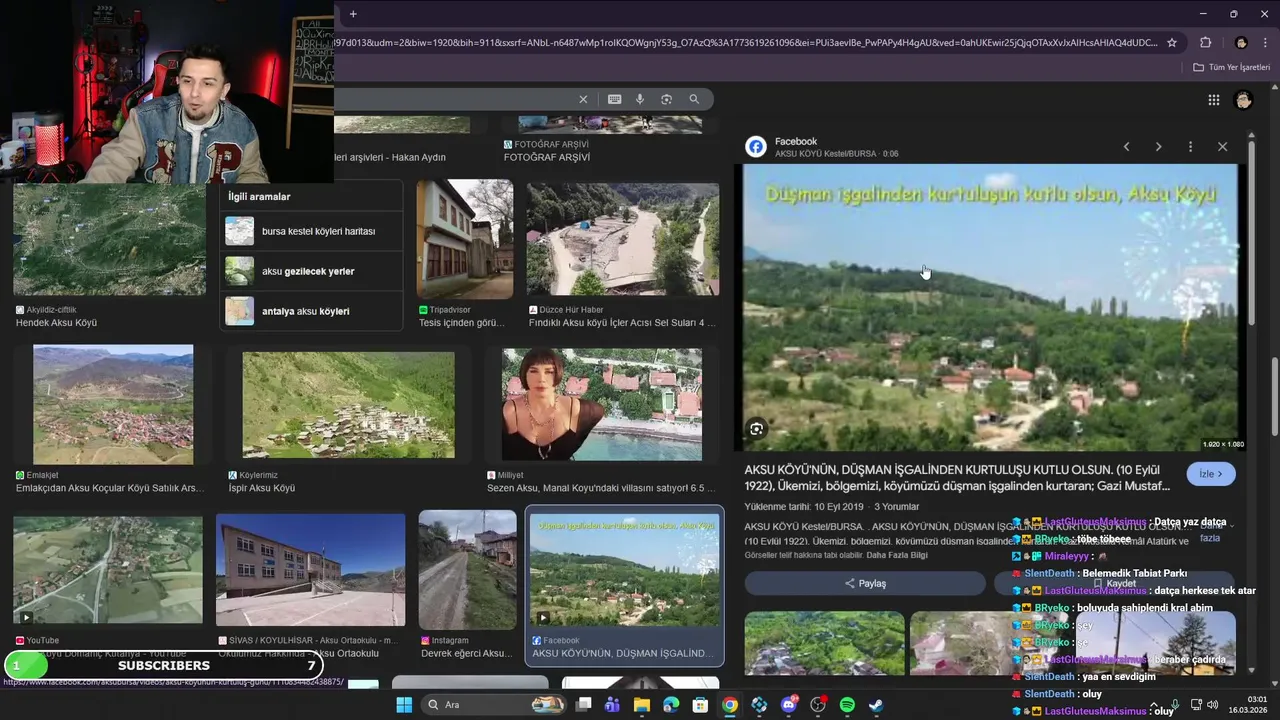Submit search with the magnifier icon
The width and height of the screenshot is (1280, 720).
pos(694,99)
